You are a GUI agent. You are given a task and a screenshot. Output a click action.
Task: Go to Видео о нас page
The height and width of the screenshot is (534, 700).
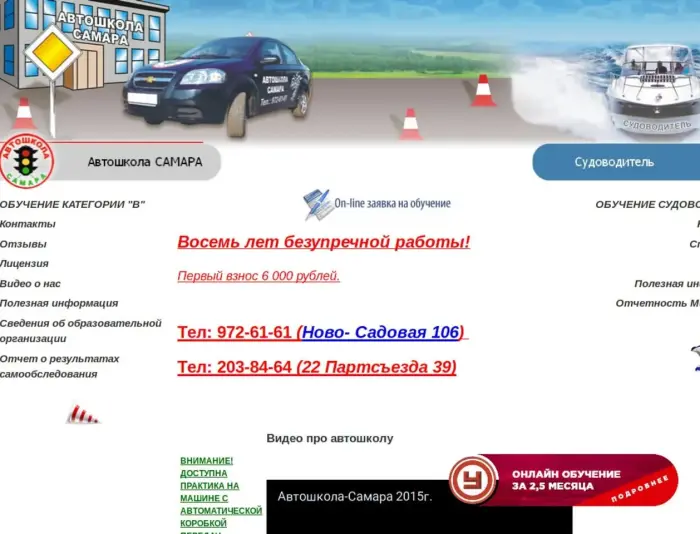pos(30,284)
